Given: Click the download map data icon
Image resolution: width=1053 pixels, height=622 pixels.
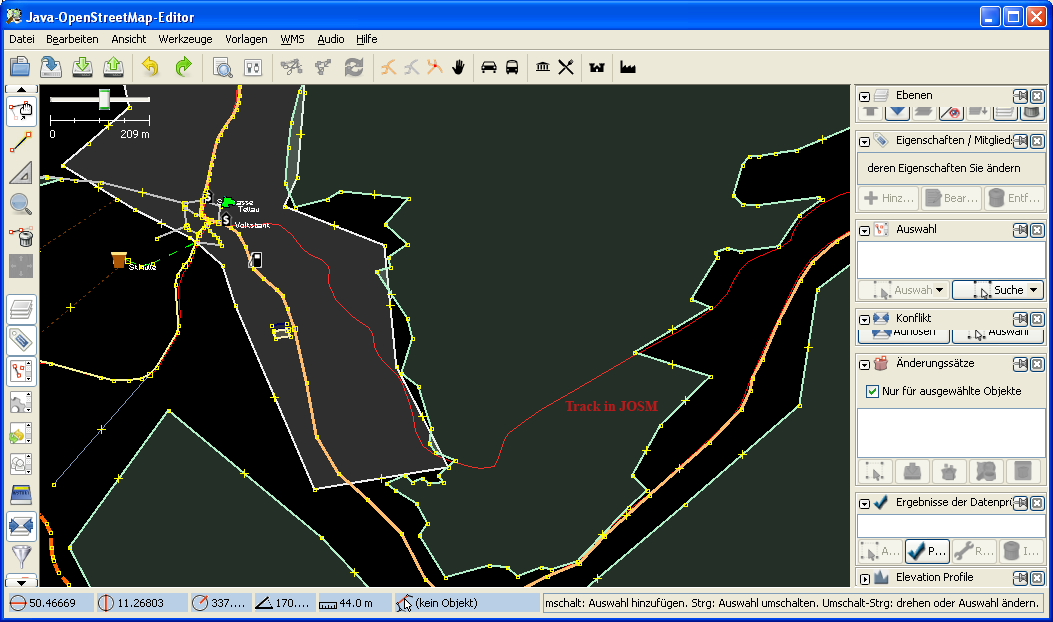Looking at the screenshot, I should tap(83, 67).
